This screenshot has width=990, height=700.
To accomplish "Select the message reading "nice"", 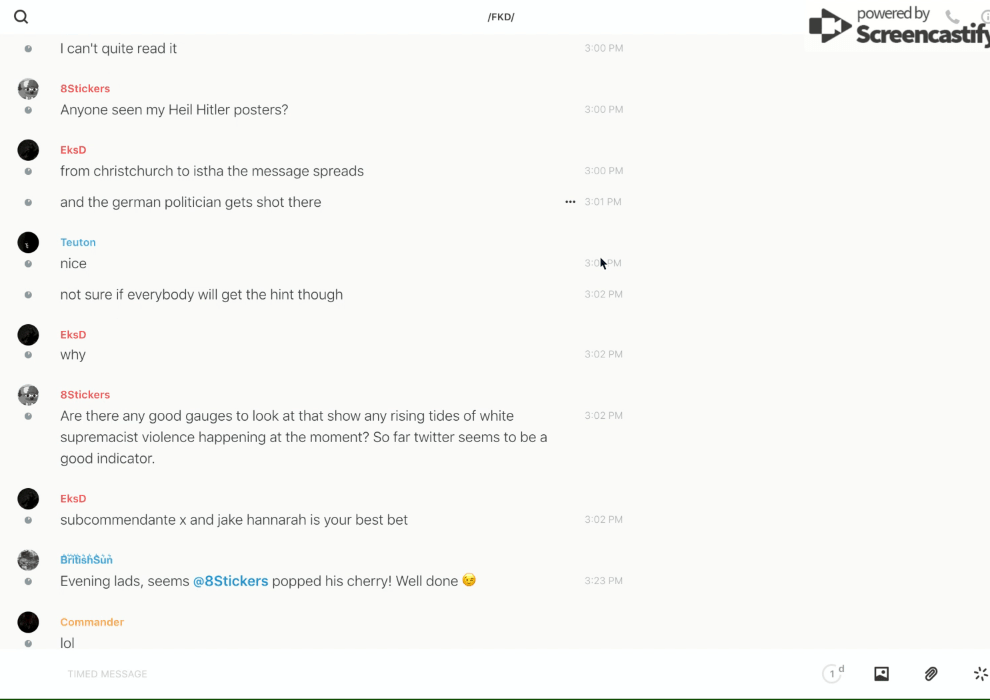I will [x=73, y=264].
